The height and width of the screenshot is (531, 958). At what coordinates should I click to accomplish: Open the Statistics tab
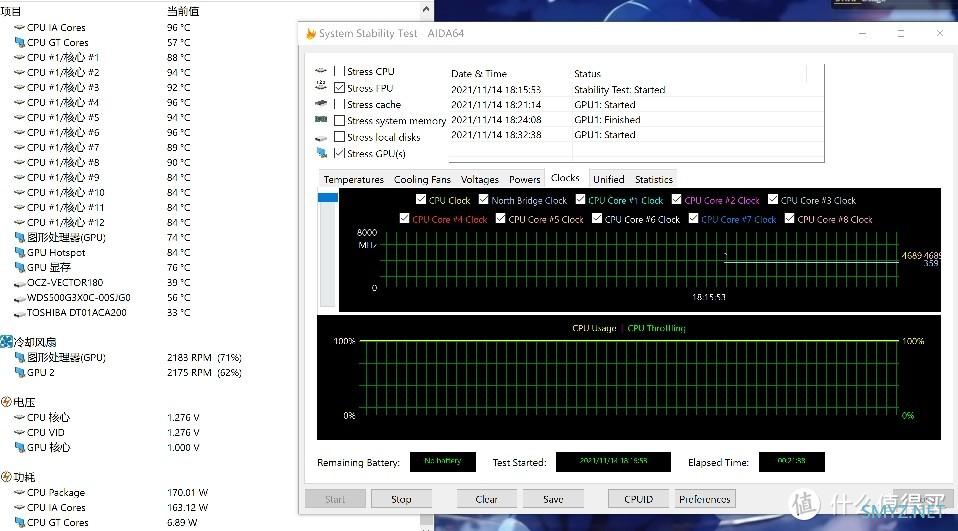pyautogui.click(x=654, y=179)
